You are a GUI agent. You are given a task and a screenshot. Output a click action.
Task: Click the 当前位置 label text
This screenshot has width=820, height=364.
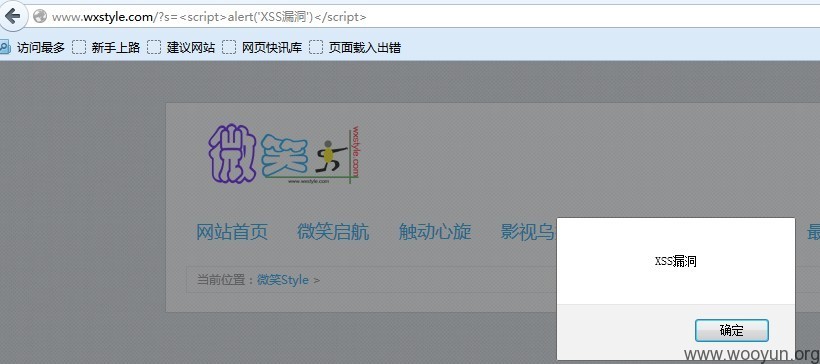coord(221,280)
